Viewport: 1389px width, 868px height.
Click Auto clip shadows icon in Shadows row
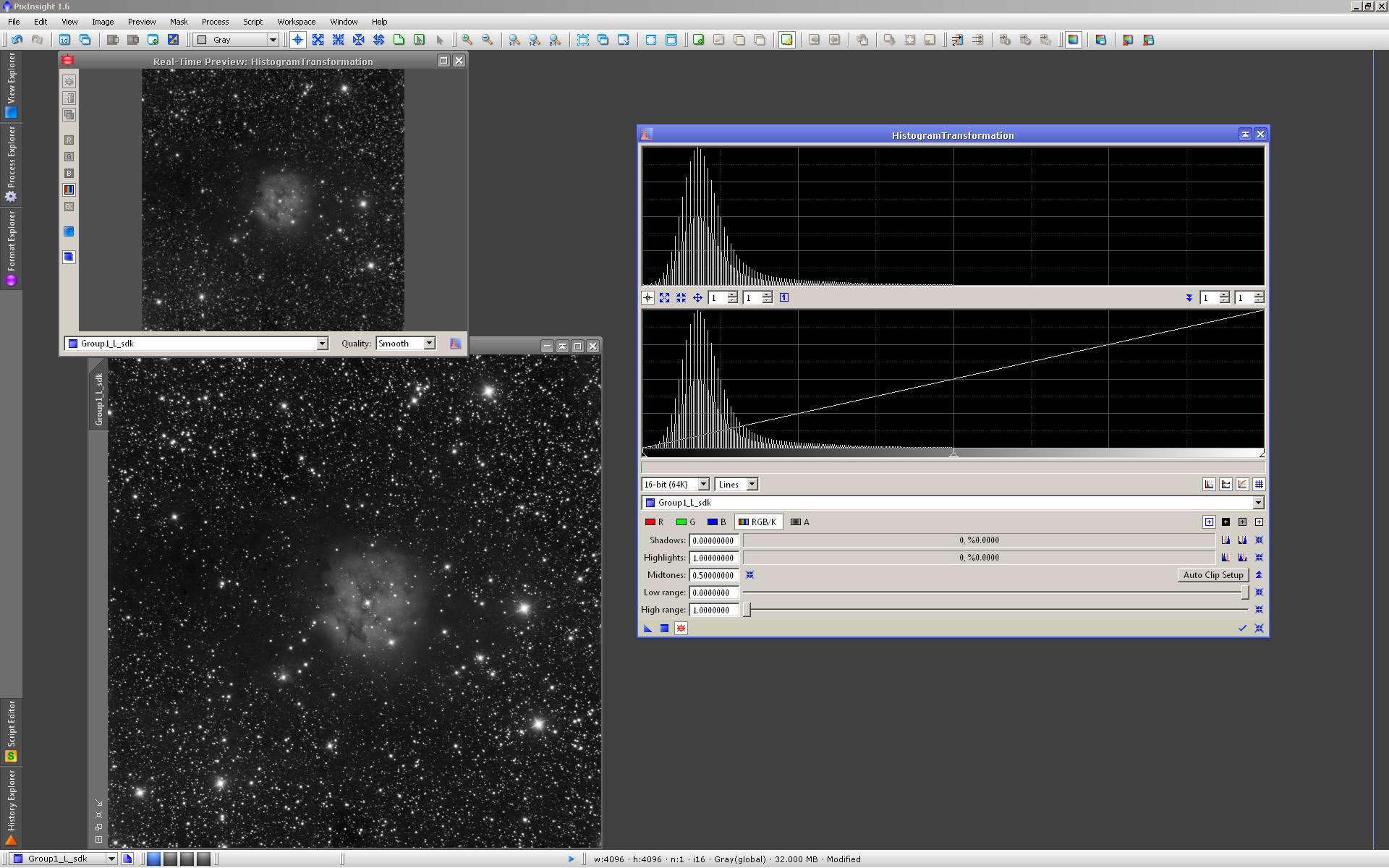point(1226,540)
